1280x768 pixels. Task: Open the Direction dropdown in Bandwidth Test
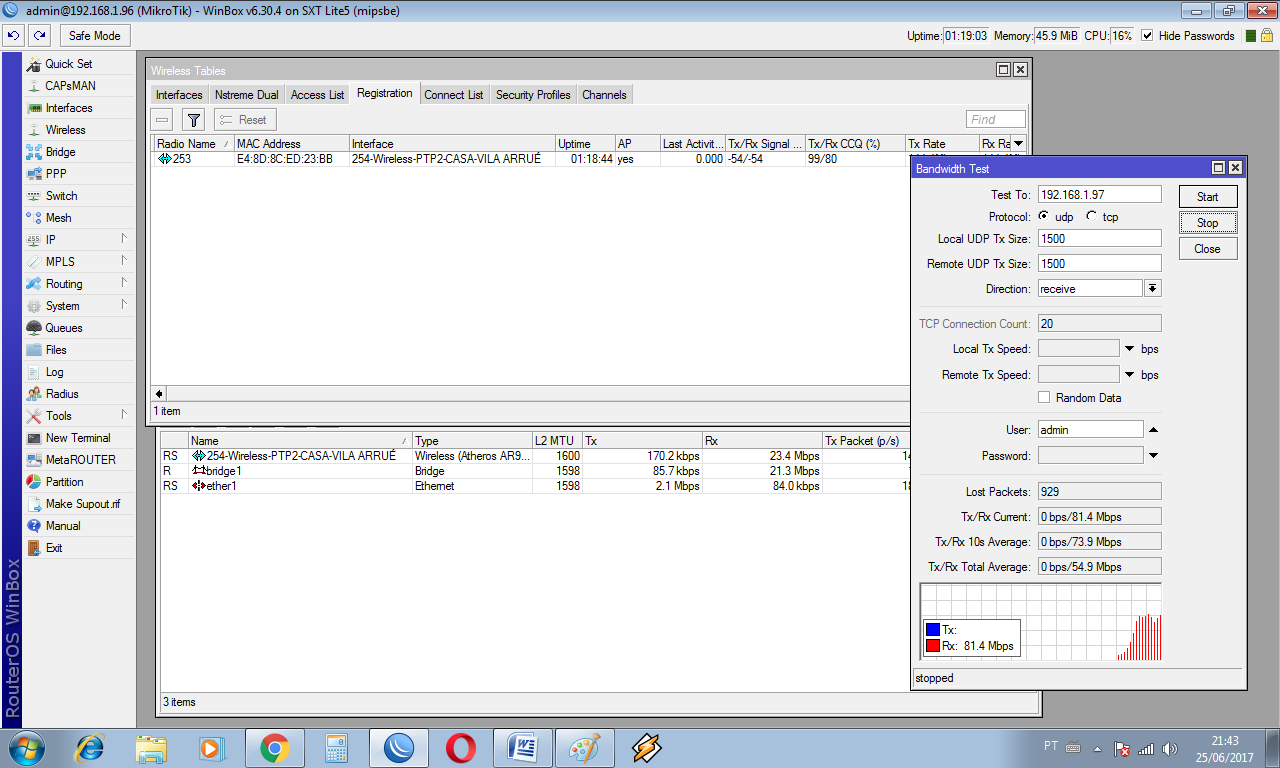click(1153, 288)
